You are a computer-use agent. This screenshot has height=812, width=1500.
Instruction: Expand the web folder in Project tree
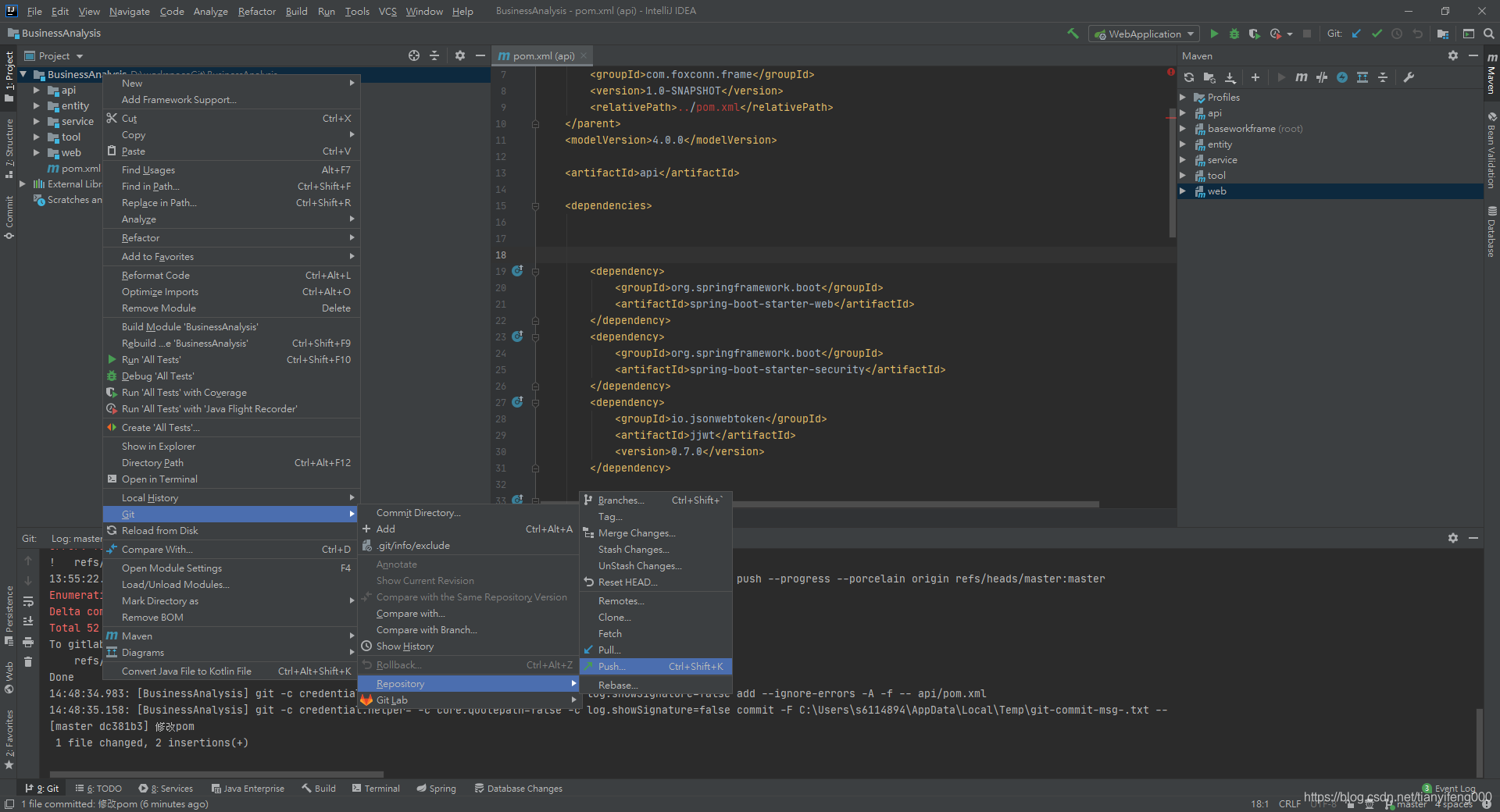[x=36, y=153]
